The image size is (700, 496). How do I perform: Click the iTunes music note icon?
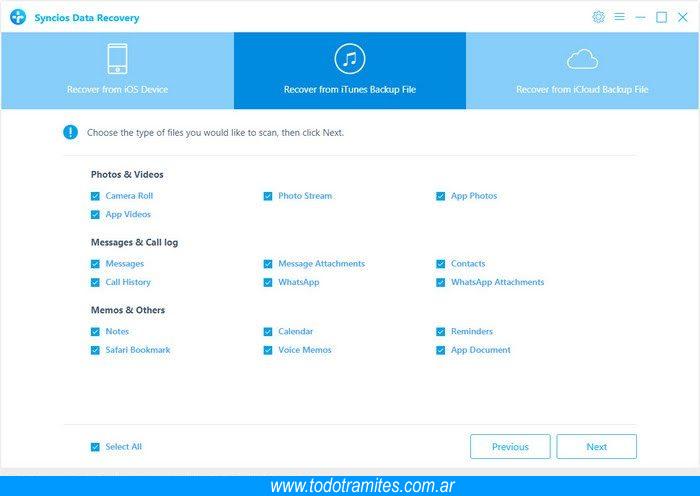coord(349,59)
